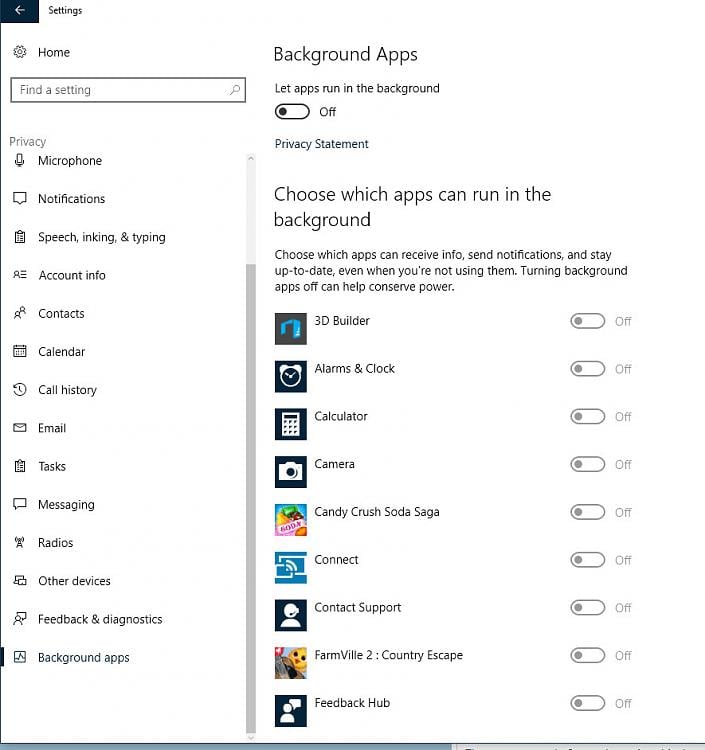Image resolution: width=705 pixels, height=750 pixels.
Task: Click the Contacts people icon
Action: click(20, 313)
